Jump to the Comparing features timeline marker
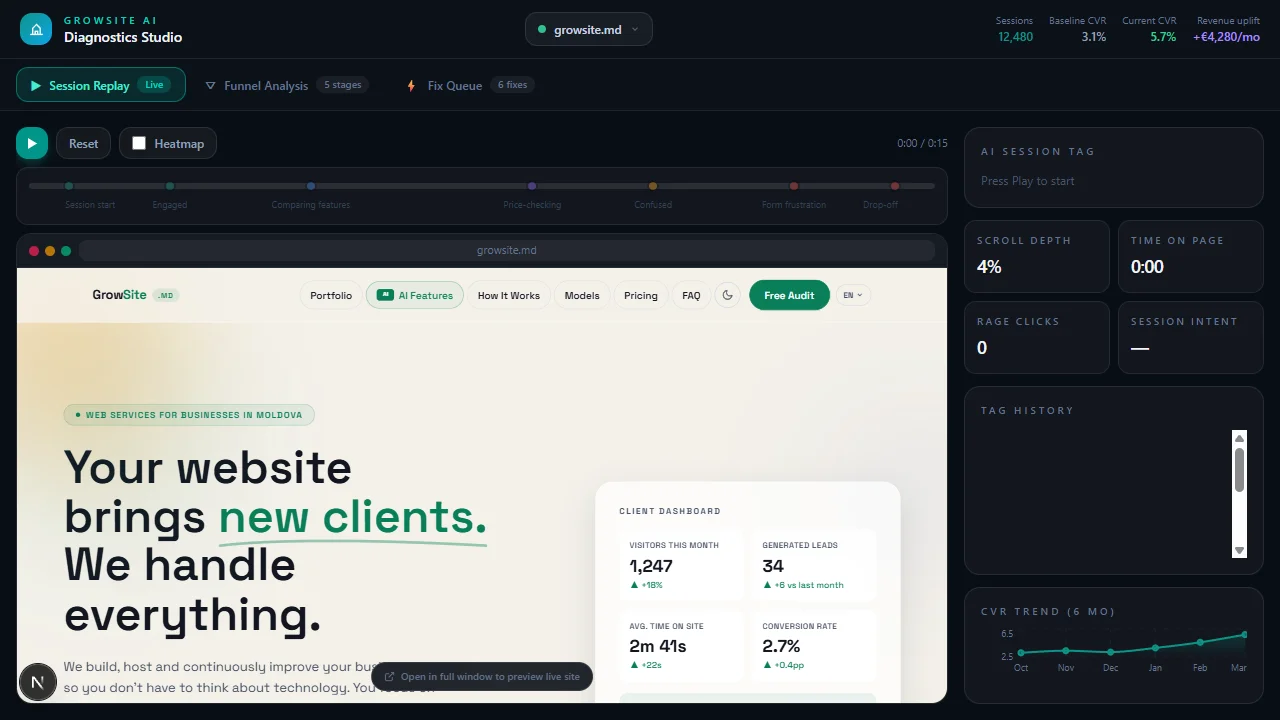 pos(311,186)
